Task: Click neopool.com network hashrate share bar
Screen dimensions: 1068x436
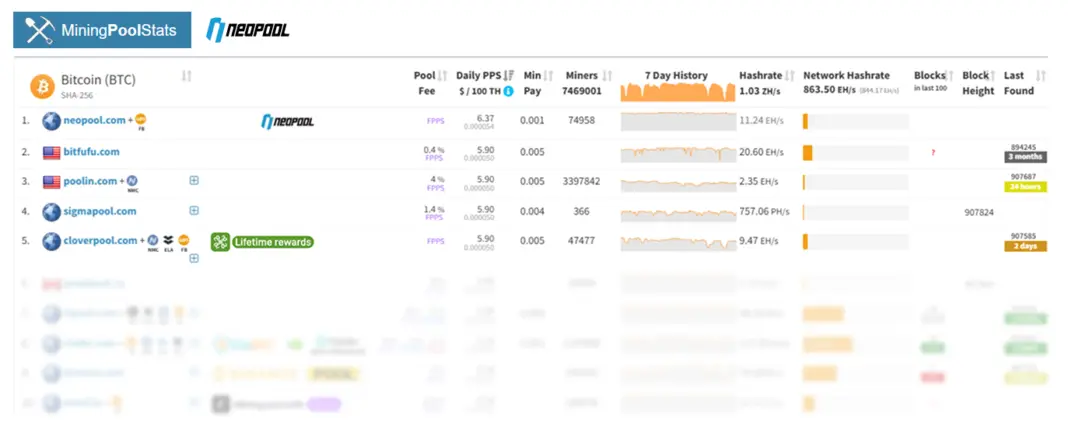Action: click(x=855, y=121)
